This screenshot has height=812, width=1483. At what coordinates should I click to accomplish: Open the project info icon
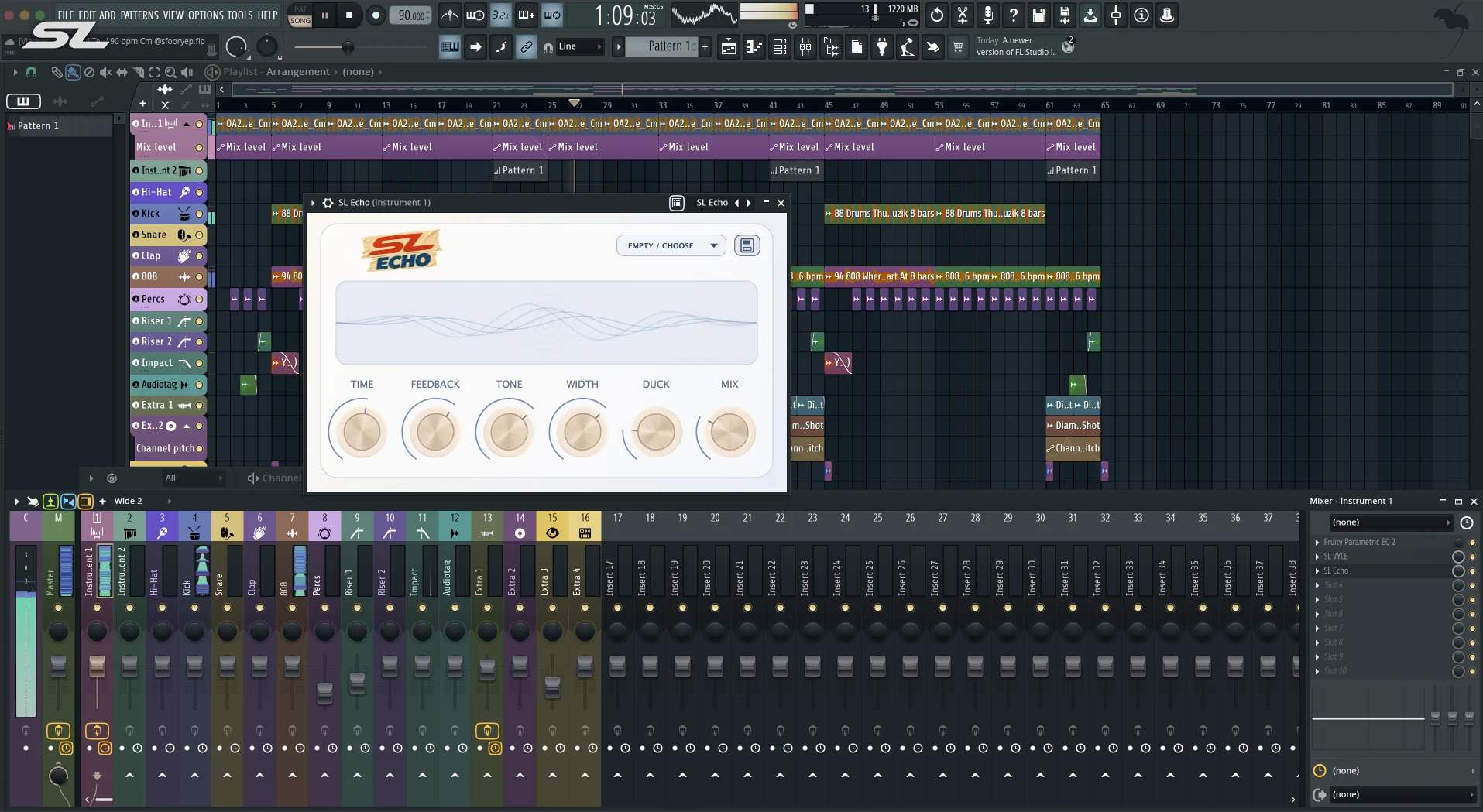[x=1141, y=15]
